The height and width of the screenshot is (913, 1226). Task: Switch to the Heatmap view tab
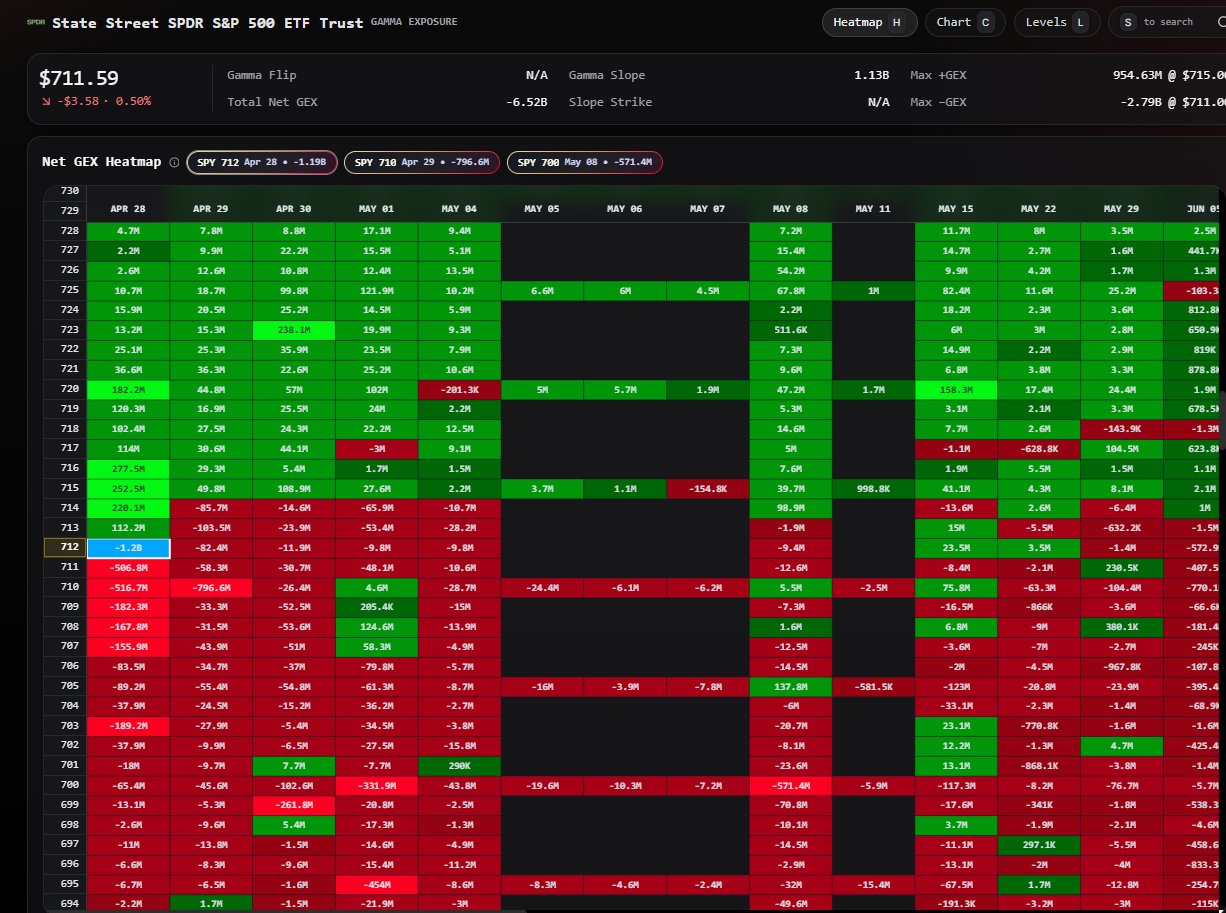pos(868,22)
